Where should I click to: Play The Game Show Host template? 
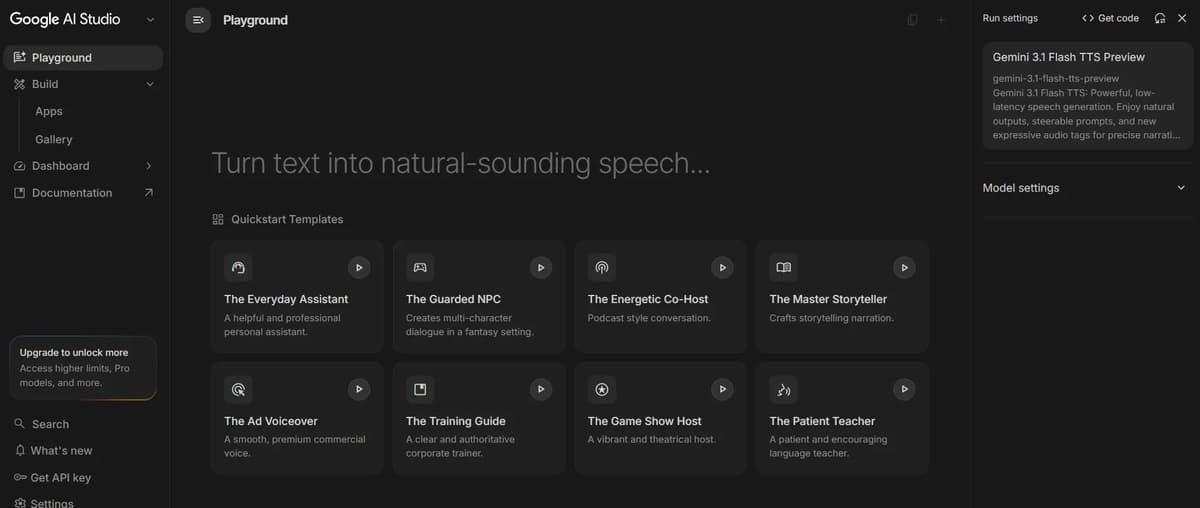pyautogui.click(x=723, y=389)
